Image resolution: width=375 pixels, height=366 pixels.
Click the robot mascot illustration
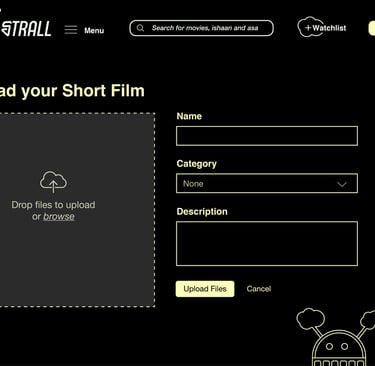coord(336,337)
